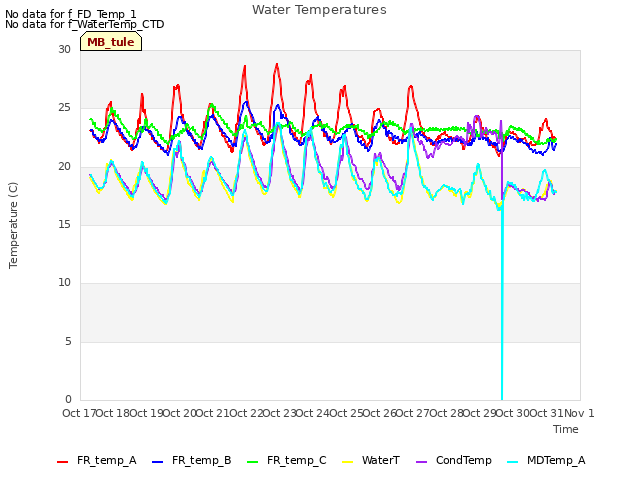Click the Oct 17 x-axis tick label

pyautogui.click(x=79, y=413)
